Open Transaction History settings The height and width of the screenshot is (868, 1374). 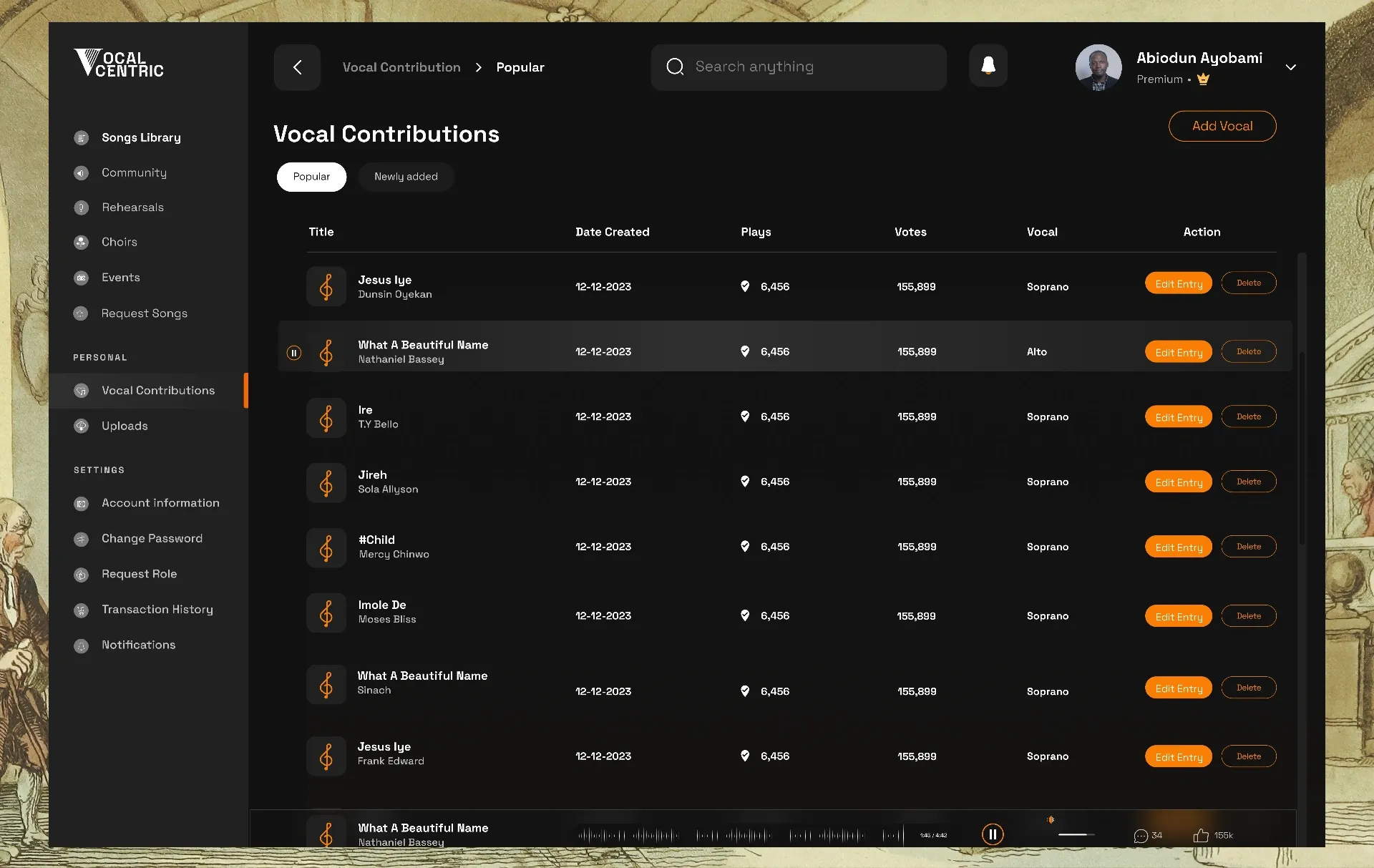coord(157,610)
